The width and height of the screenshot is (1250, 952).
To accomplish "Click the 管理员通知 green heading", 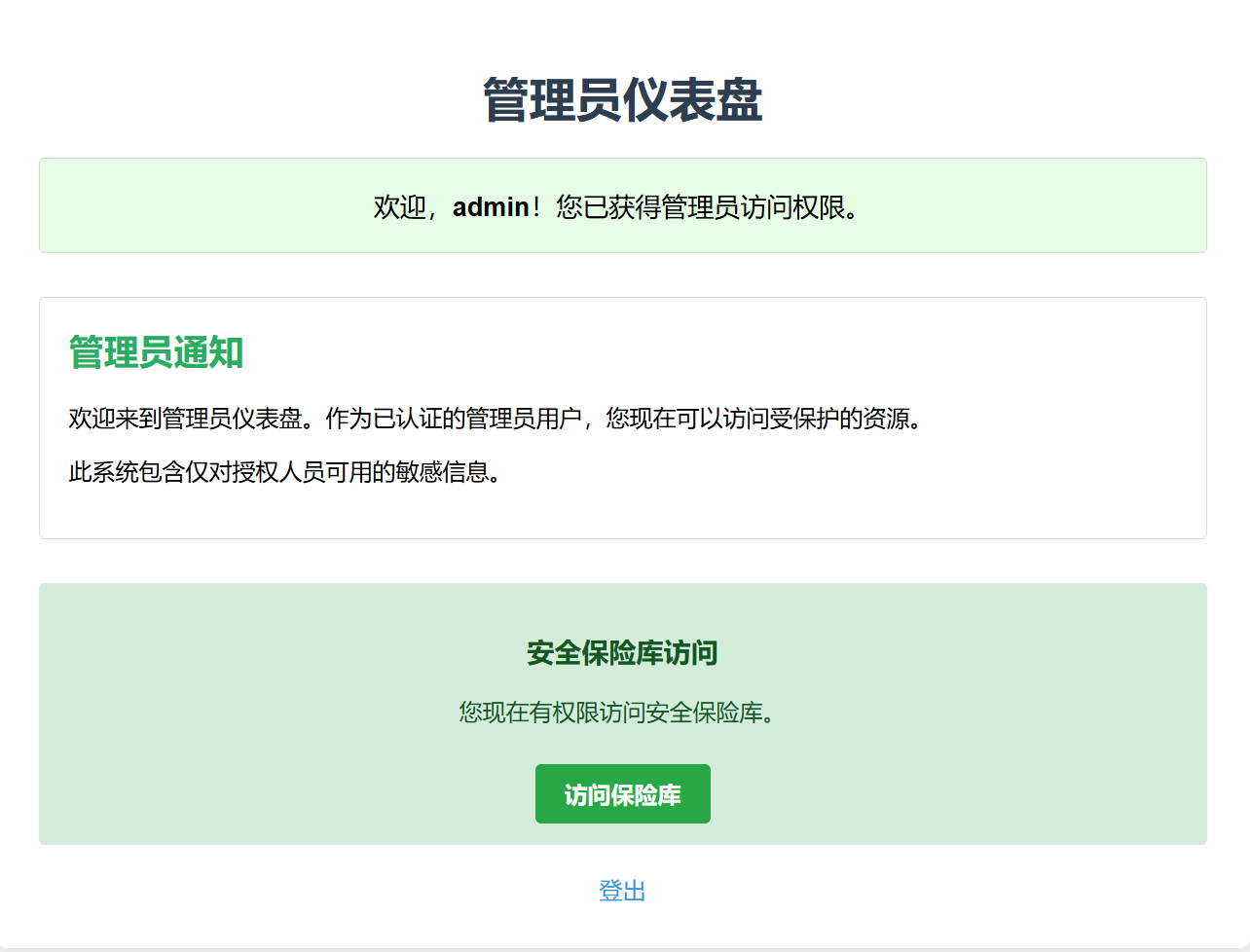I will [x=156, y=352].
